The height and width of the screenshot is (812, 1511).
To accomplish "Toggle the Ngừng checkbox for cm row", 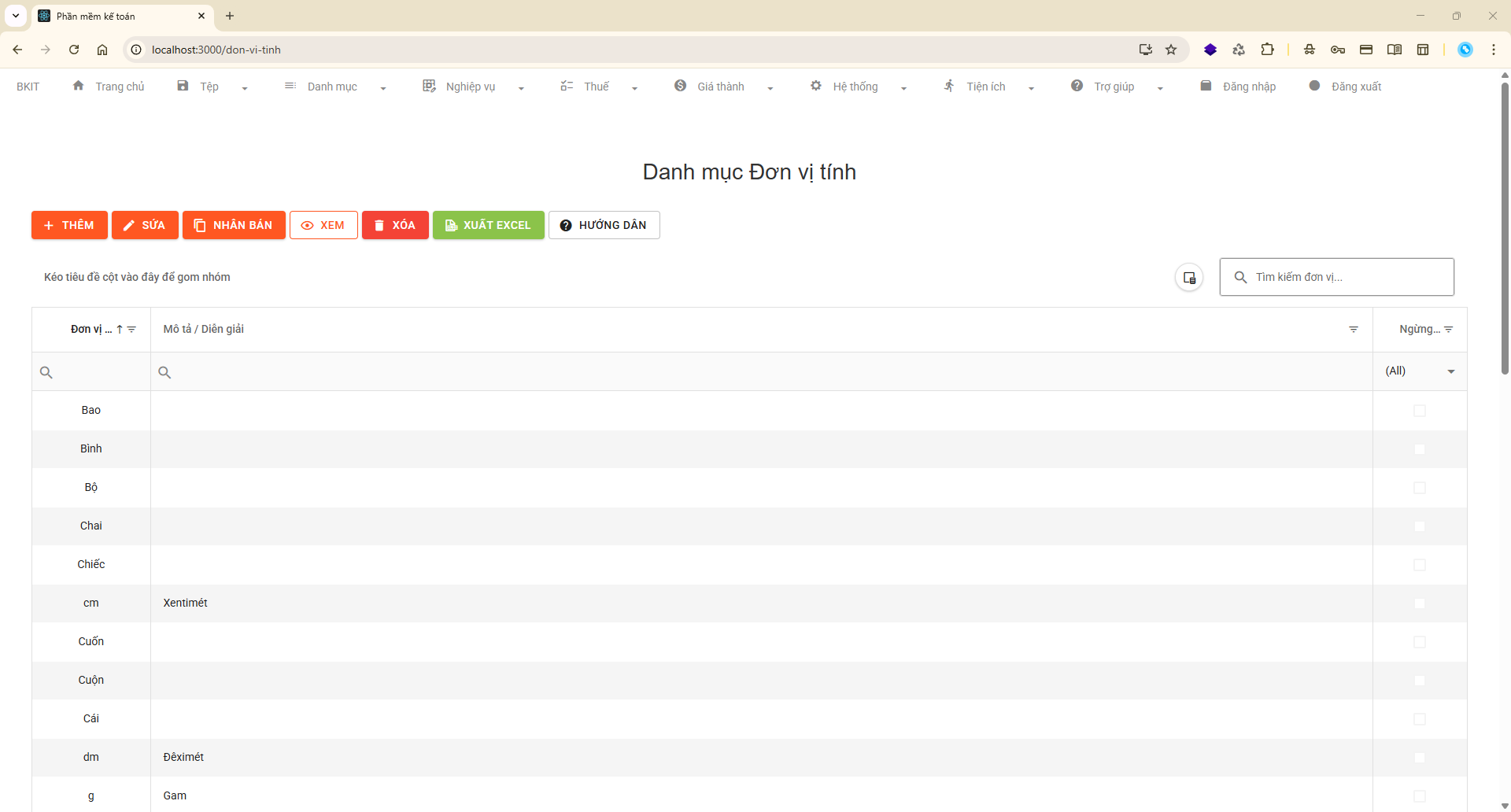I will (1420, 603).
